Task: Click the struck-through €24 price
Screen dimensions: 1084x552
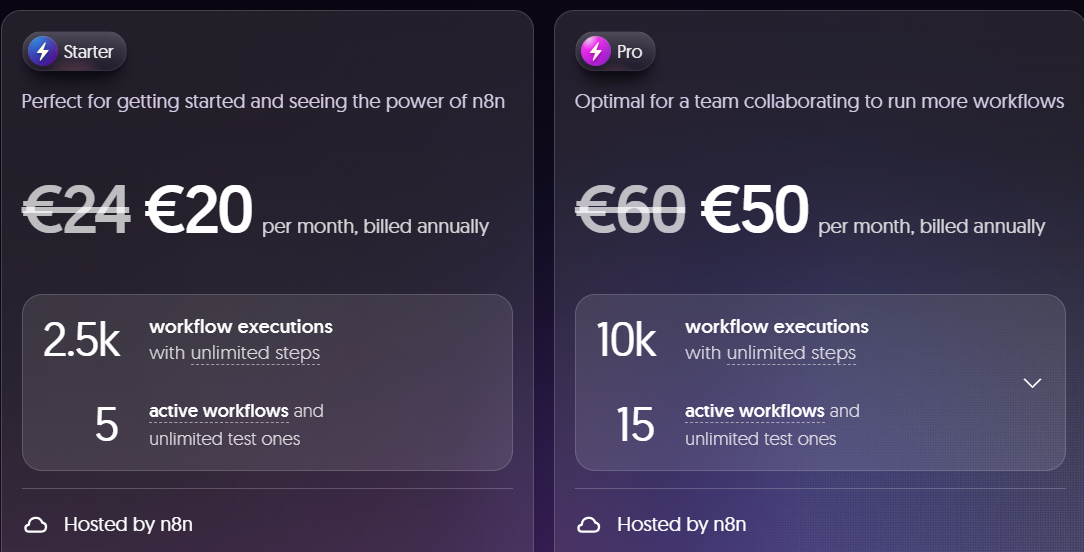Action: tap(76, 210)
